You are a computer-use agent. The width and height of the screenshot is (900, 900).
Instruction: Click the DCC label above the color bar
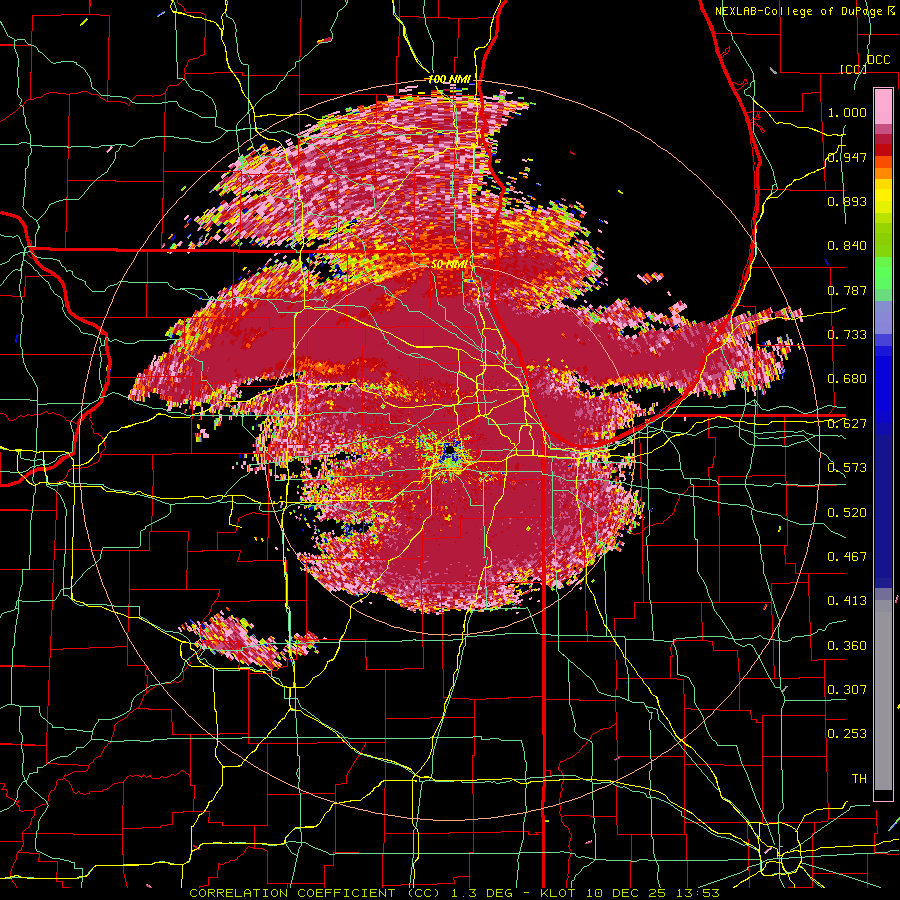[x=879, y=60]
